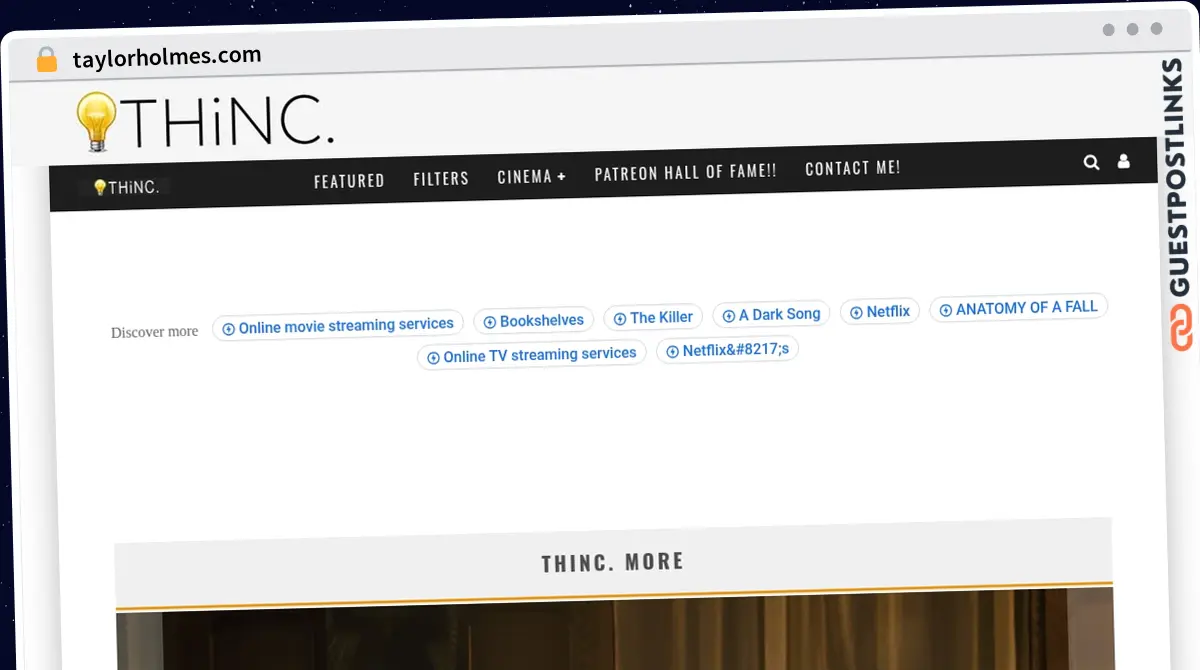The height and width of the screenshot is (670, 1200).
Task: Click the Online movie streaming services tag
Action: tap(337, 323)
